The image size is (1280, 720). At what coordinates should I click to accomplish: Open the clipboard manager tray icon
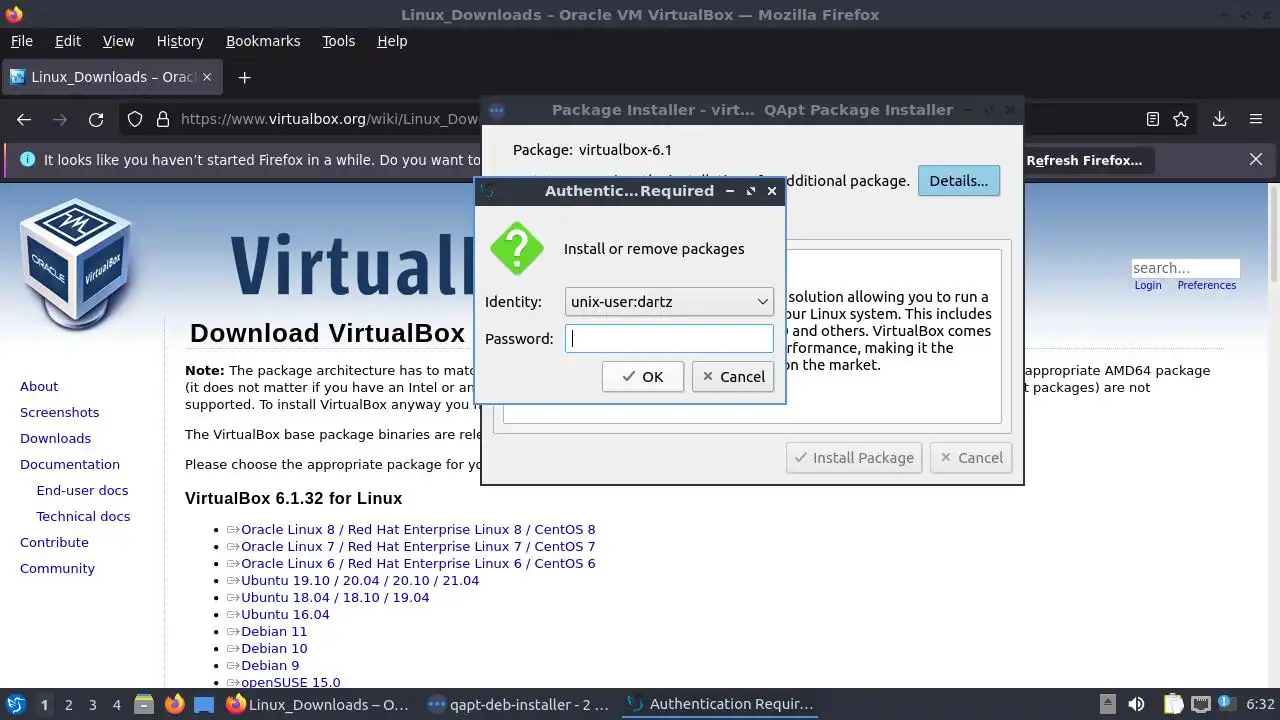1173,704
